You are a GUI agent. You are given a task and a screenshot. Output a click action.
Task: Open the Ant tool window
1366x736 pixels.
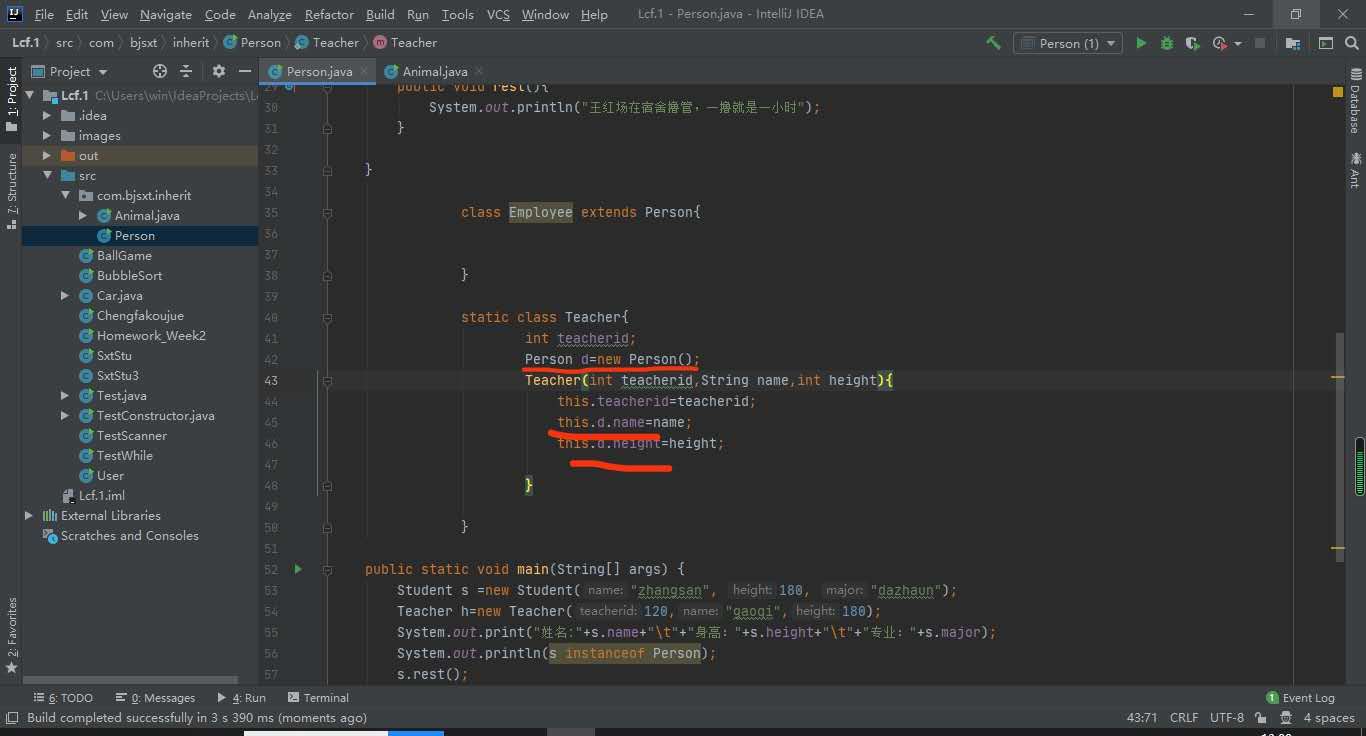pyautogui.click(x=1354, y=170)
